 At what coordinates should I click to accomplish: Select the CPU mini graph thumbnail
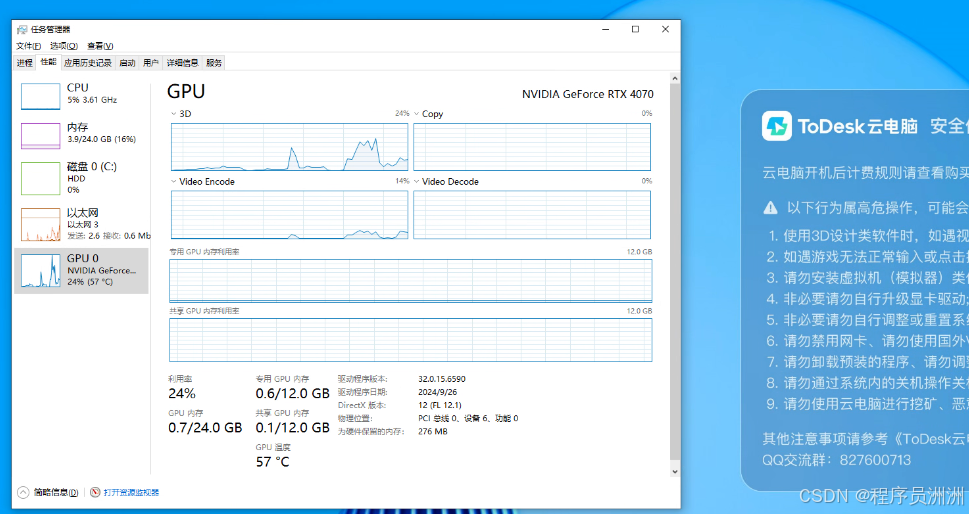coord(41,96)
